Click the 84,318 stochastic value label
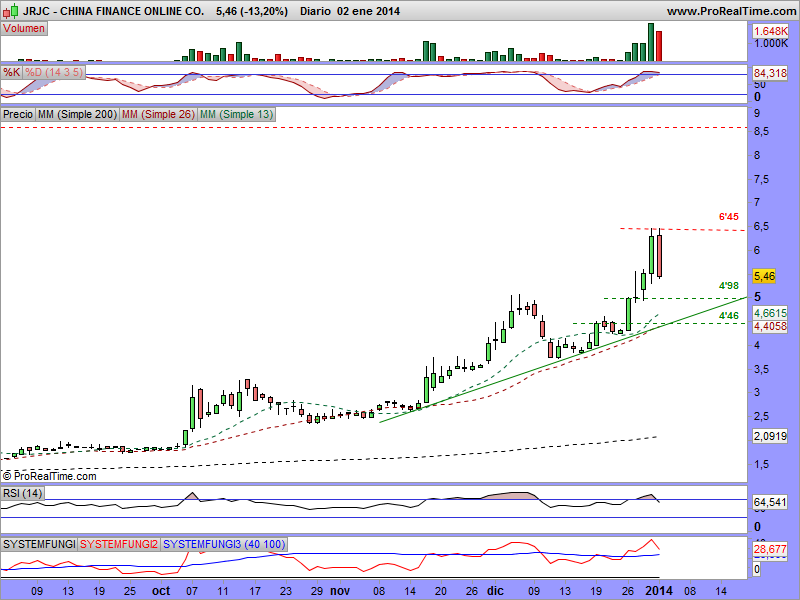800x600 pixels. click(x=770, y=73)
